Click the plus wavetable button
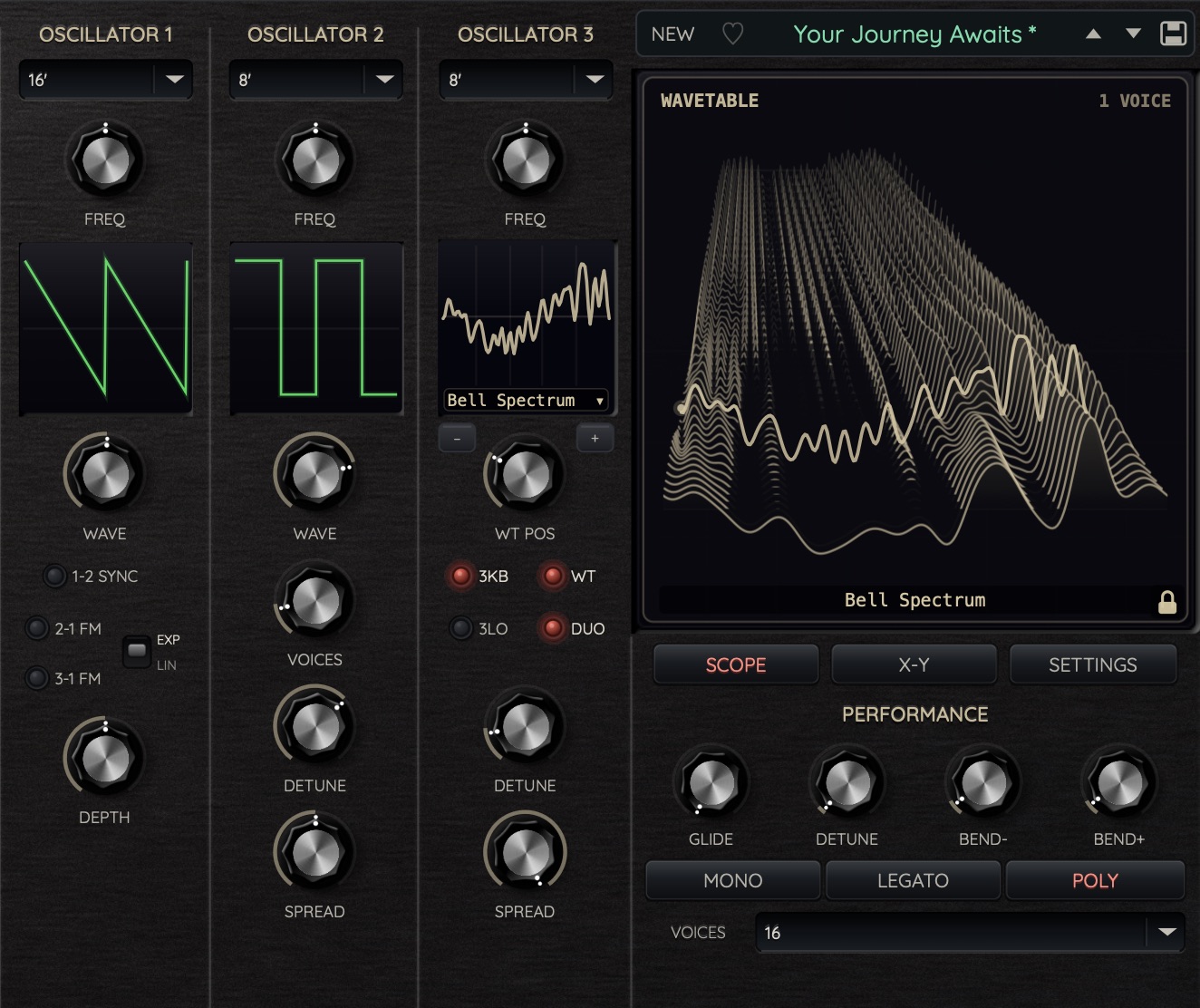Image resolution: width=1200 pixels, height=1008 pixels. (x=595, y=439)
